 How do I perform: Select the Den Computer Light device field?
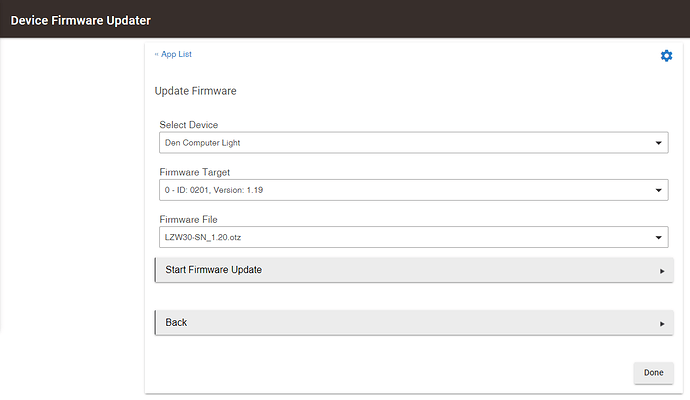(400, 143)
